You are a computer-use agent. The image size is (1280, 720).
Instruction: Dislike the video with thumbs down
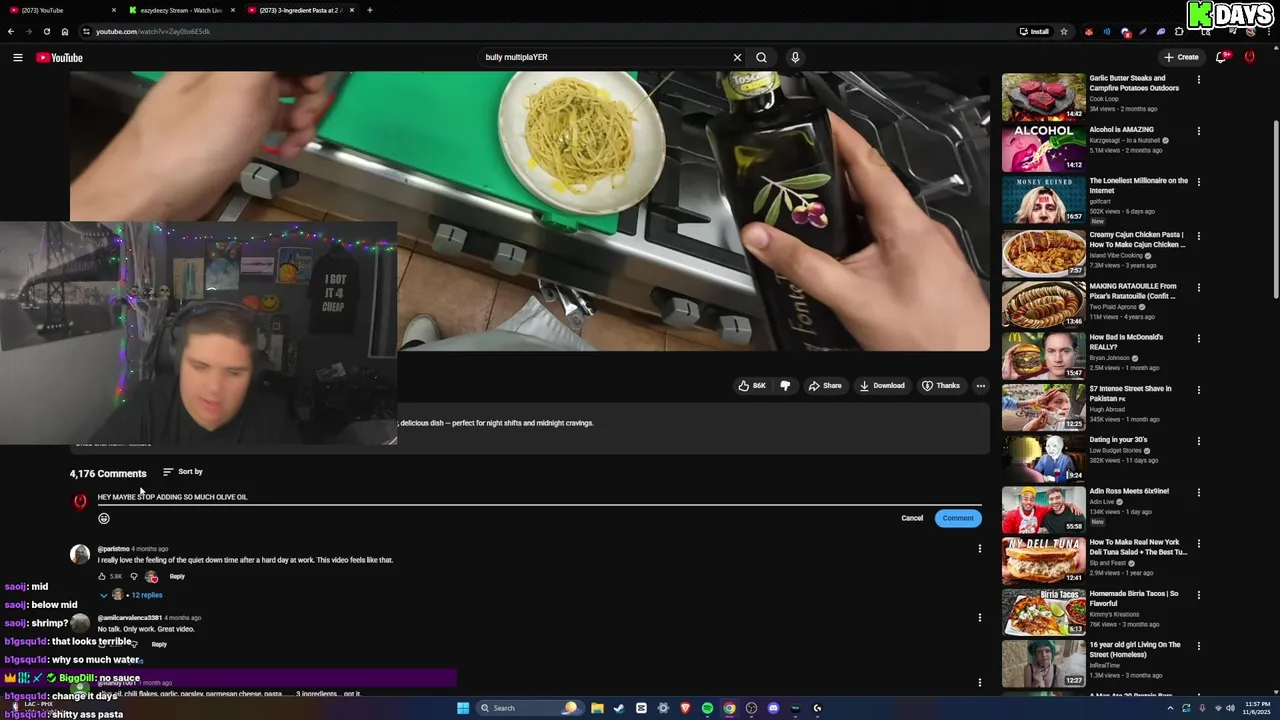pyautogui.click(x=785, y=385)
